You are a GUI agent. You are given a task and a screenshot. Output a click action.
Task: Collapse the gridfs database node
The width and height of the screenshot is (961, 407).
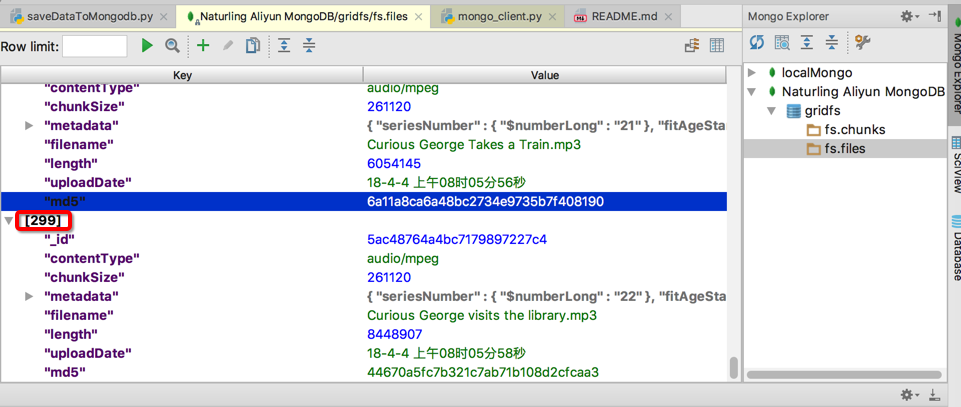point(771,111)
